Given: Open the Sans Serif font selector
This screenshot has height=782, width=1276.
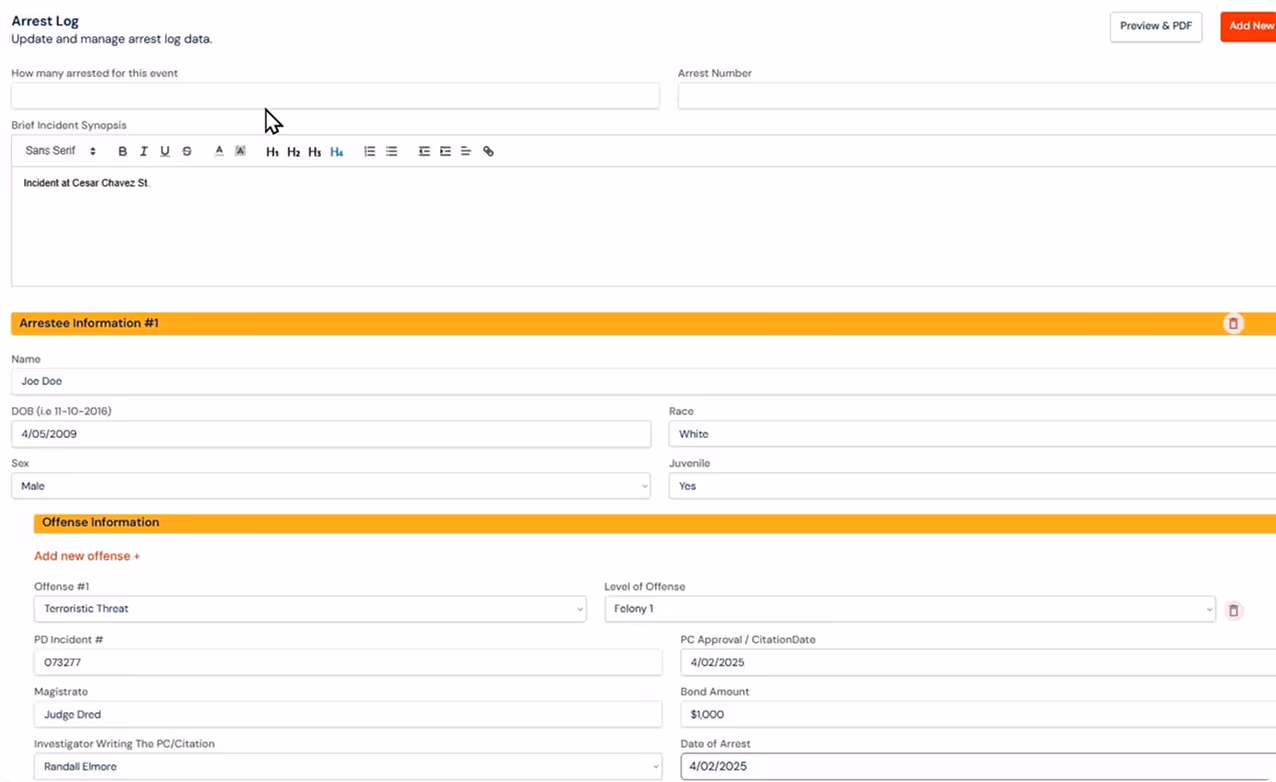Looking at the screenshot, I should click(x=60, y=150).
